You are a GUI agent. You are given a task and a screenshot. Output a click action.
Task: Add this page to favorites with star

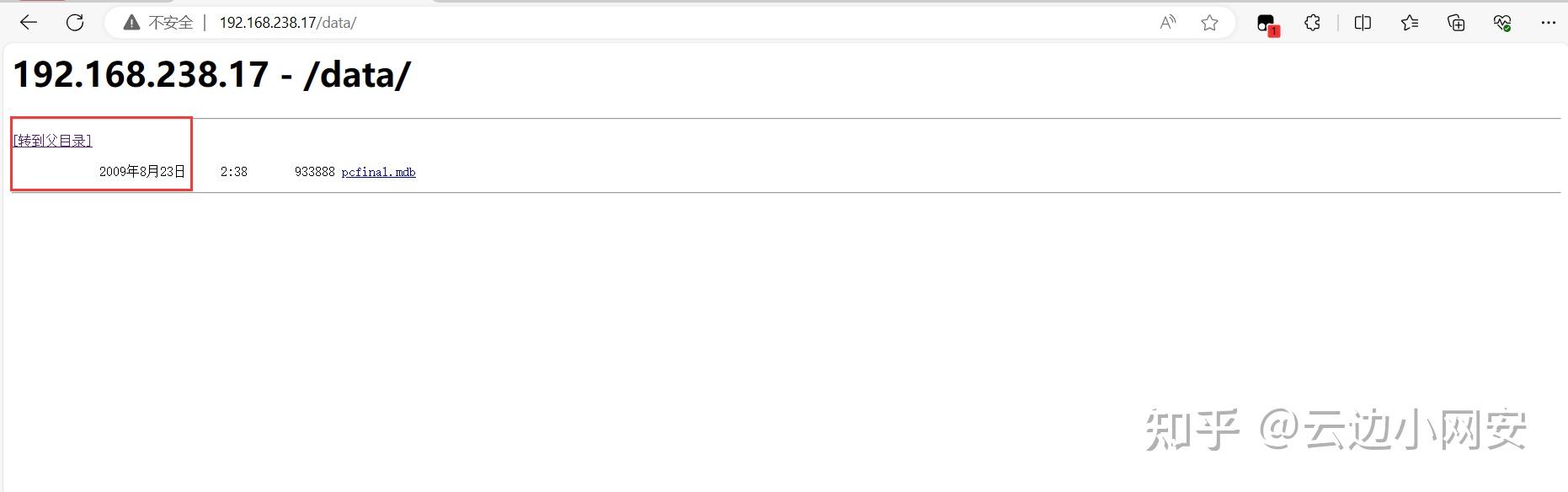point(1209,23)
